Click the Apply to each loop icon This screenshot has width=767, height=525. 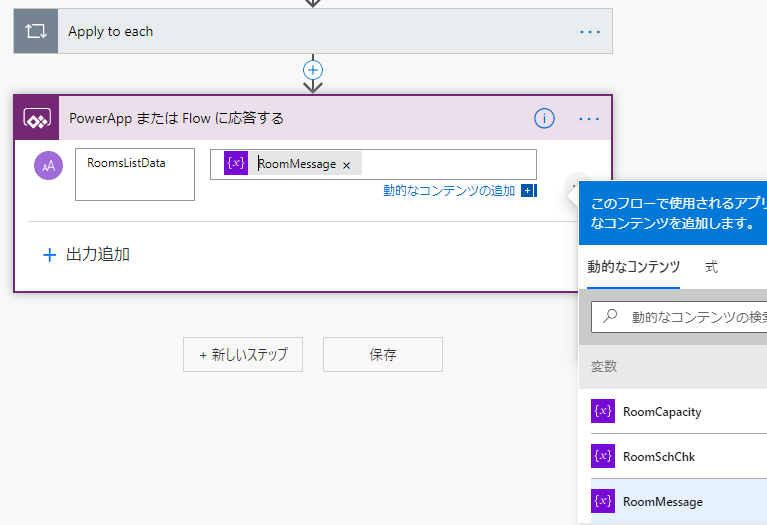point(36,31)
